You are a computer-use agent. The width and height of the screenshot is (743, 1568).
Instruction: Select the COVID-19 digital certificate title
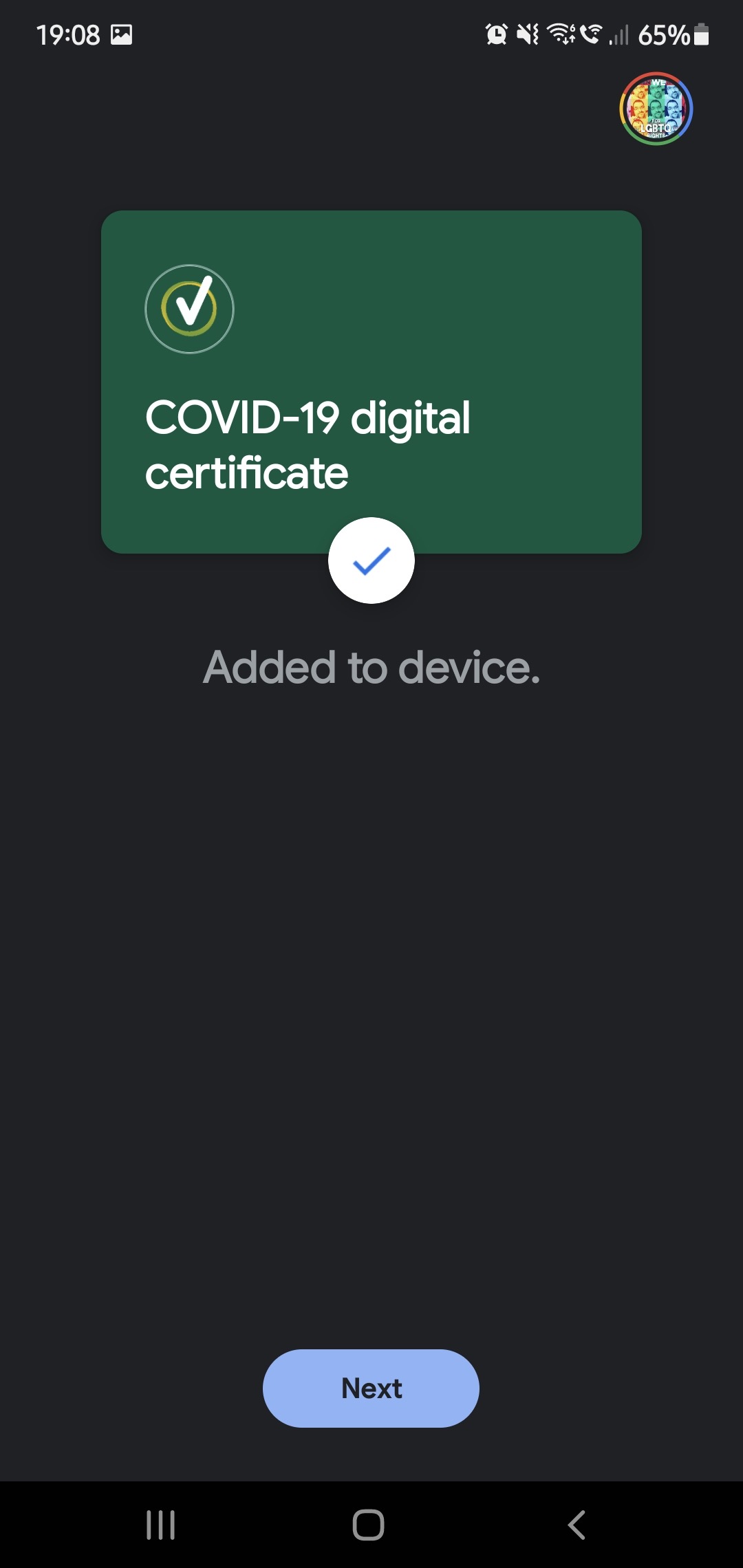tap(308, 445)
